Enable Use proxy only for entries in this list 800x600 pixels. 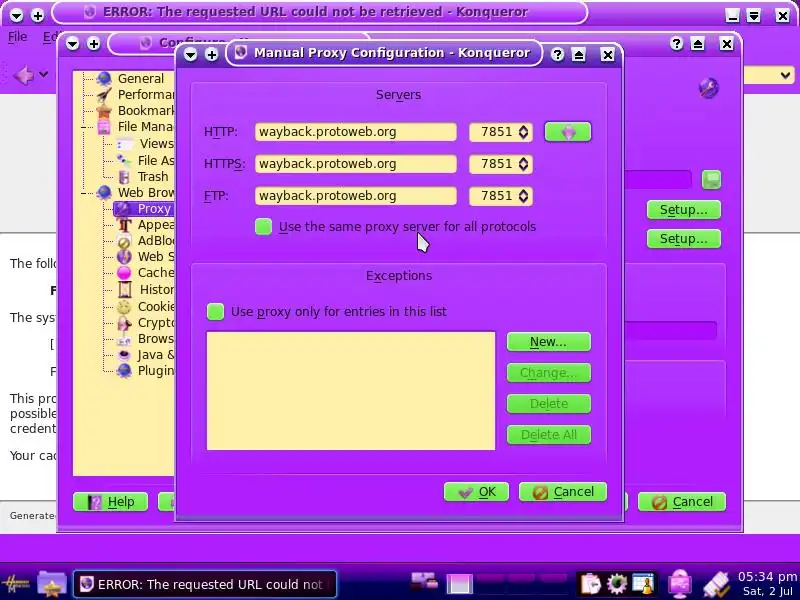pos(215,312)
